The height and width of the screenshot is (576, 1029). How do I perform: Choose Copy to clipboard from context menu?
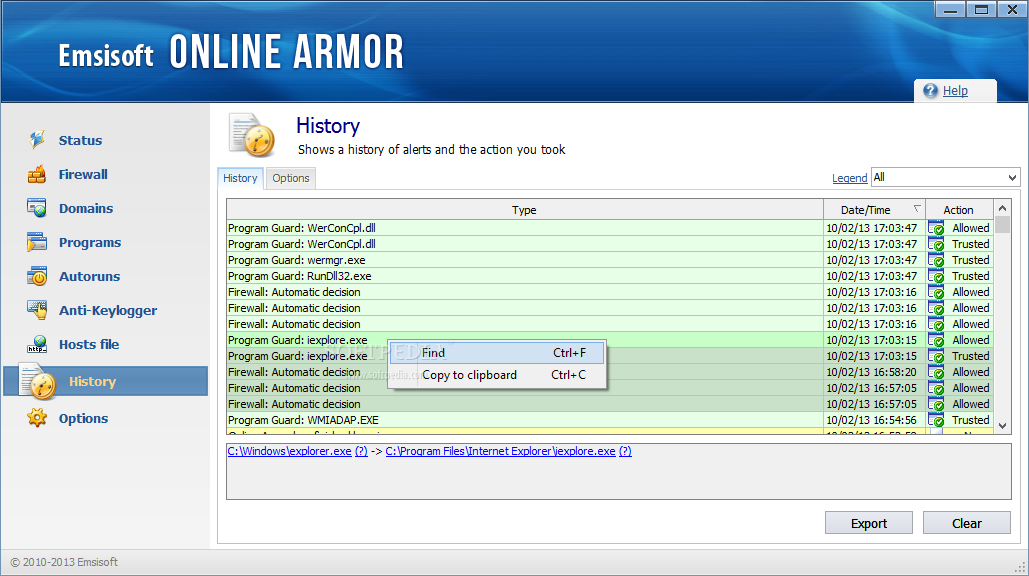pos(497,375)
